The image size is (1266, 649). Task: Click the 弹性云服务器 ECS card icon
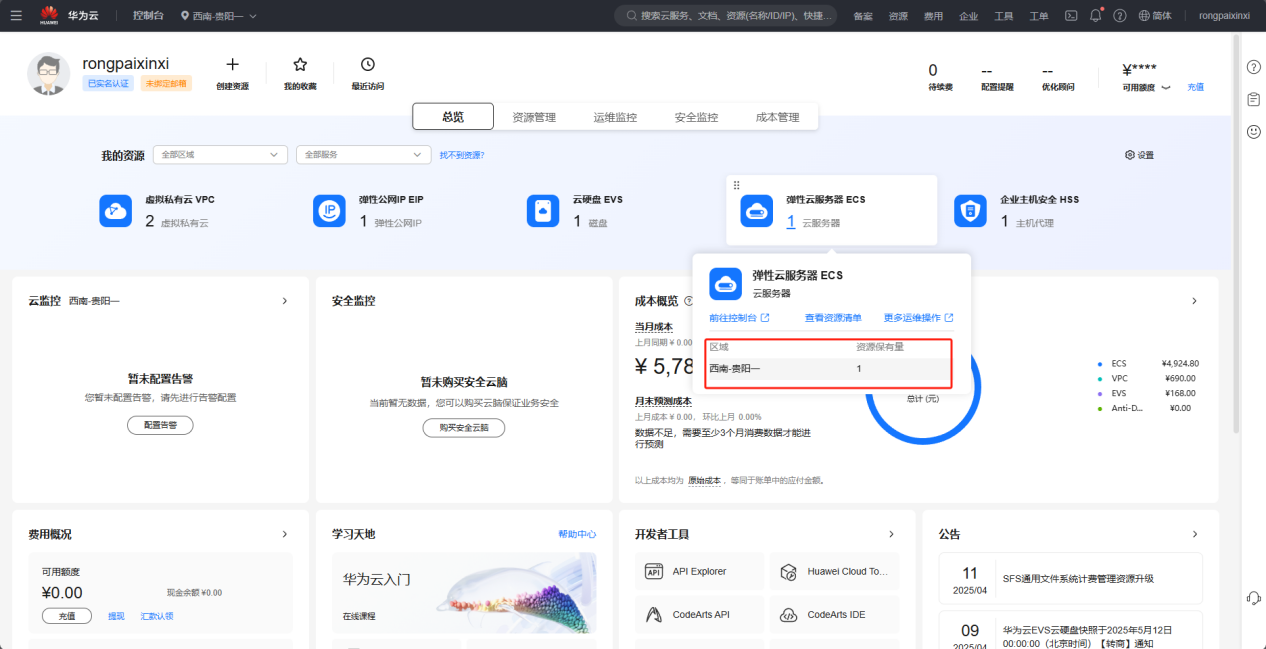click(757, 211)
